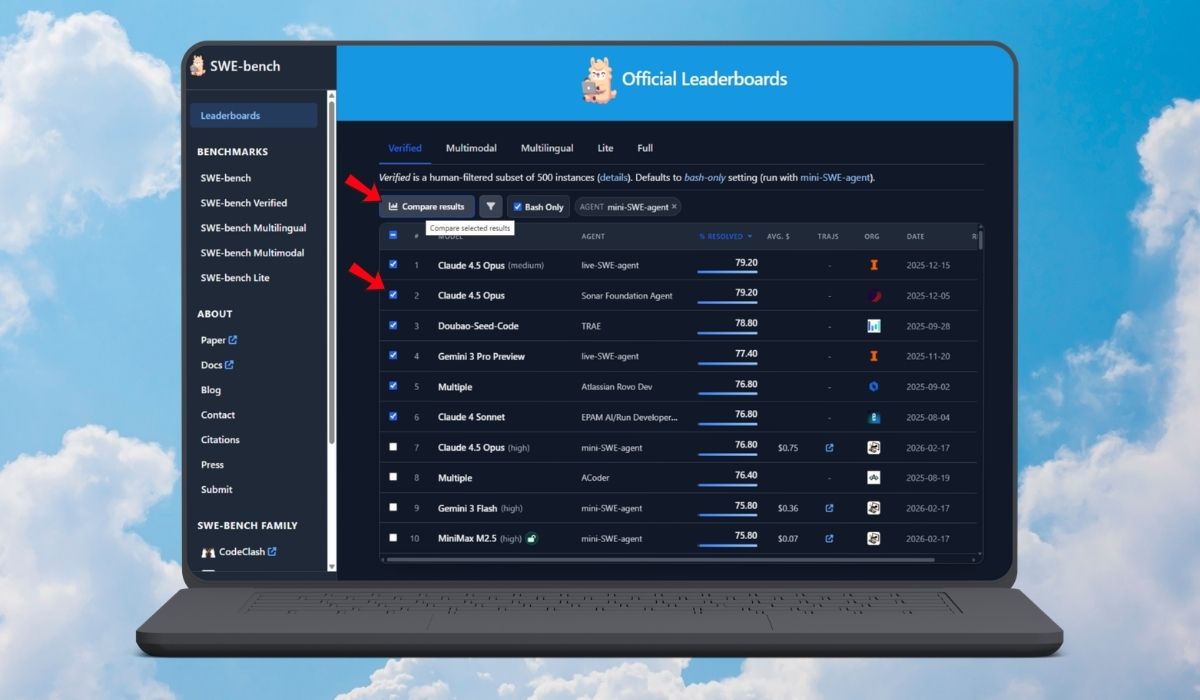This screenshot has height=700, width=1200.
Task: Open the details link in description
Action: (x=614, y=177)
